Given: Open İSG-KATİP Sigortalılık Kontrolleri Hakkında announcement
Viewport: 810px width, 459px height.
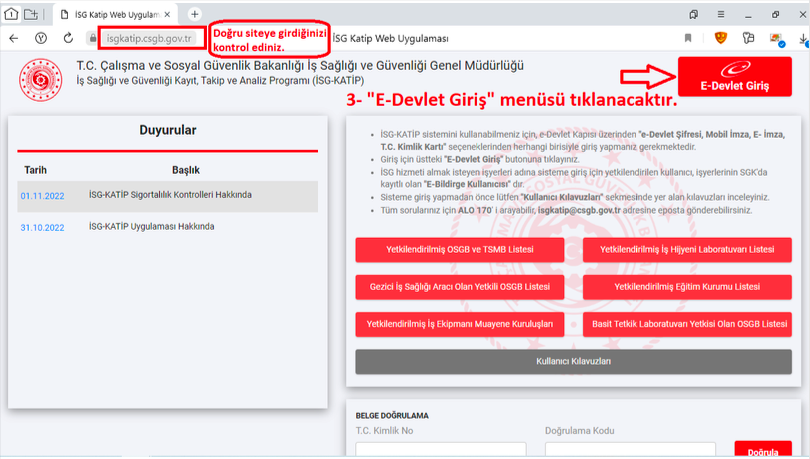Looking at the screenshot, I should 170,195.
